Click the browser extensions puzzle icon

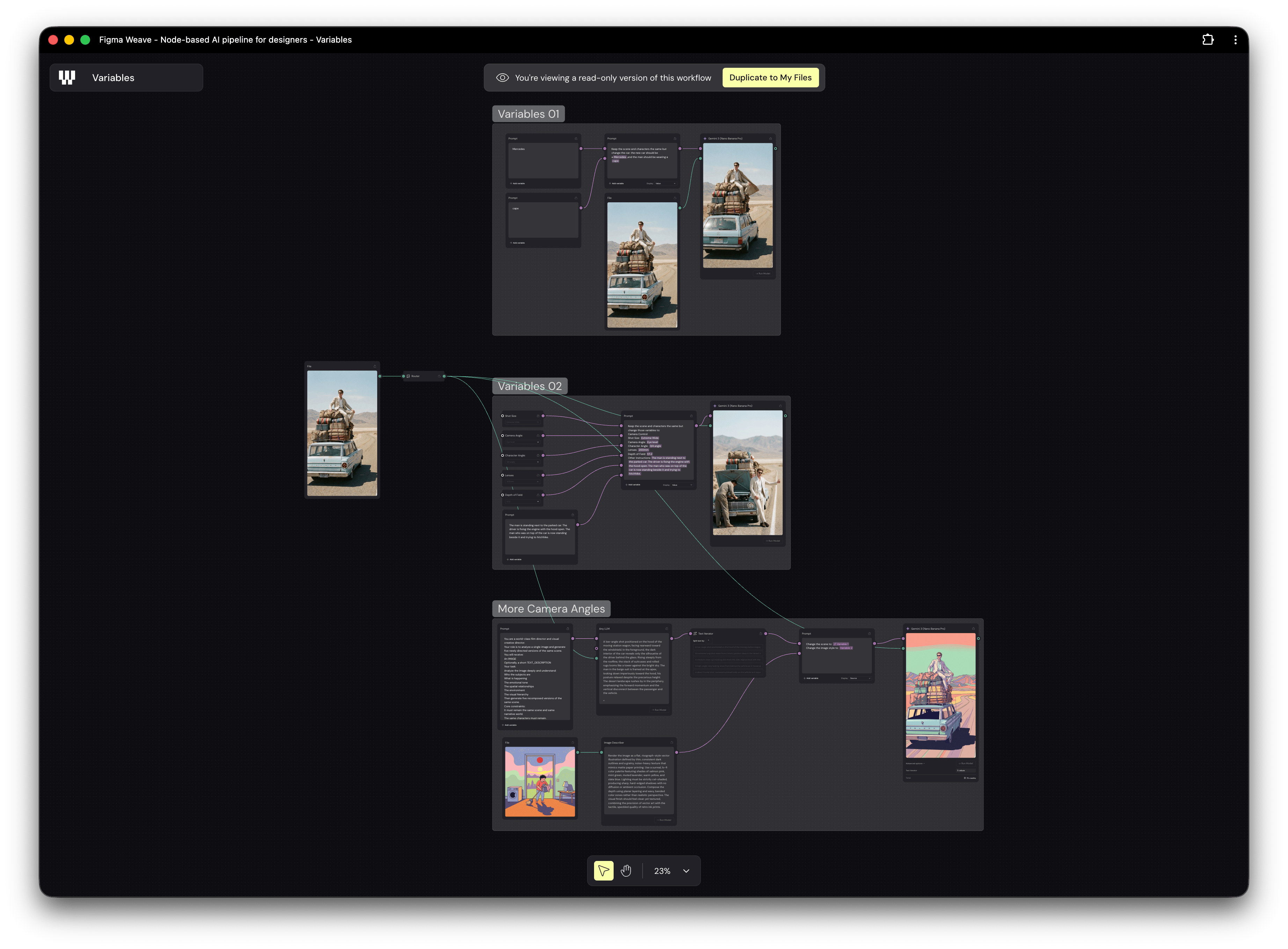(x=1208, y=39)
